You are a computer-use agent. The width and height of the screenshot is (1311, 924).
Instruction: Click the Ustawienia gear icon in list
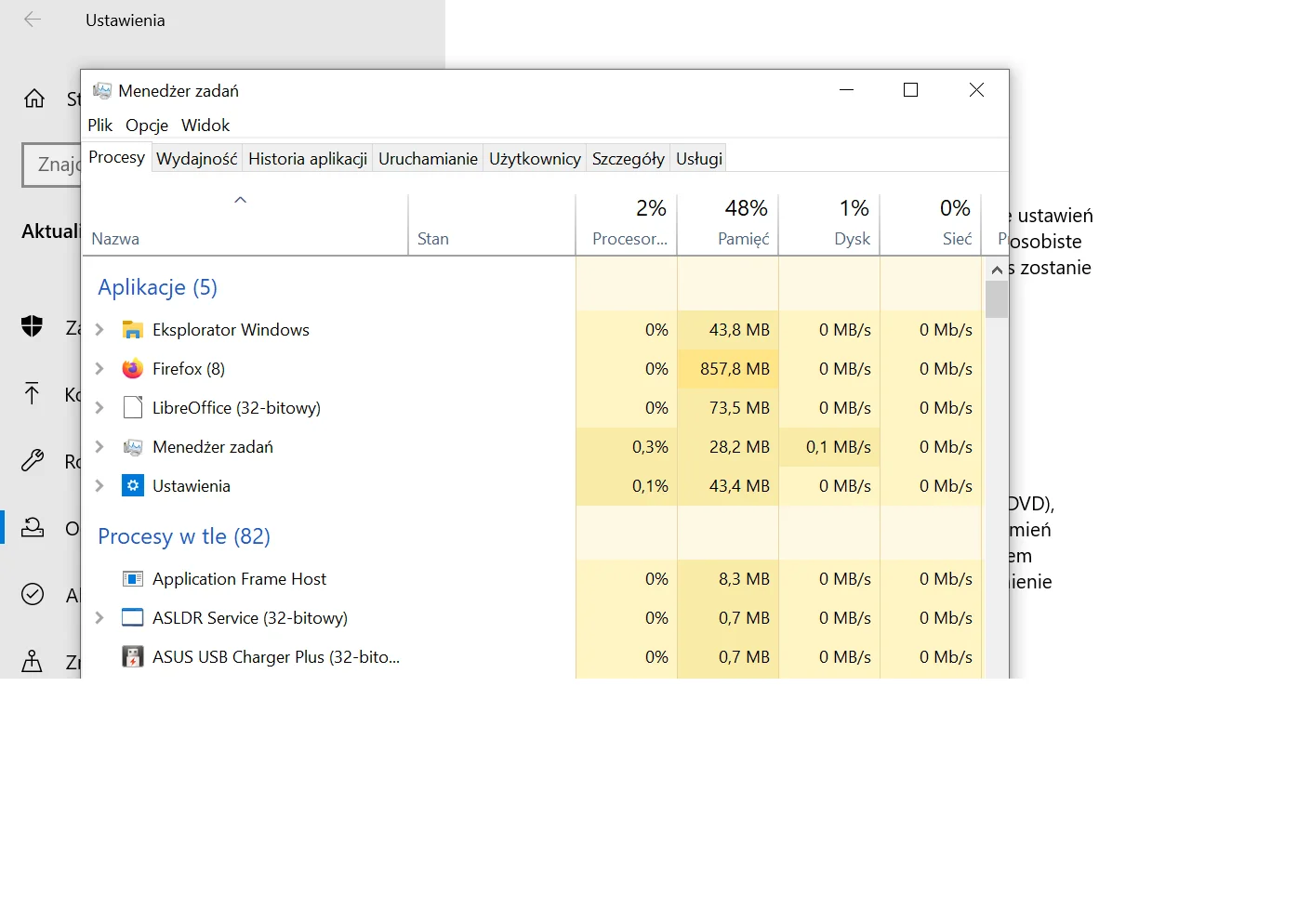point(133,486)
